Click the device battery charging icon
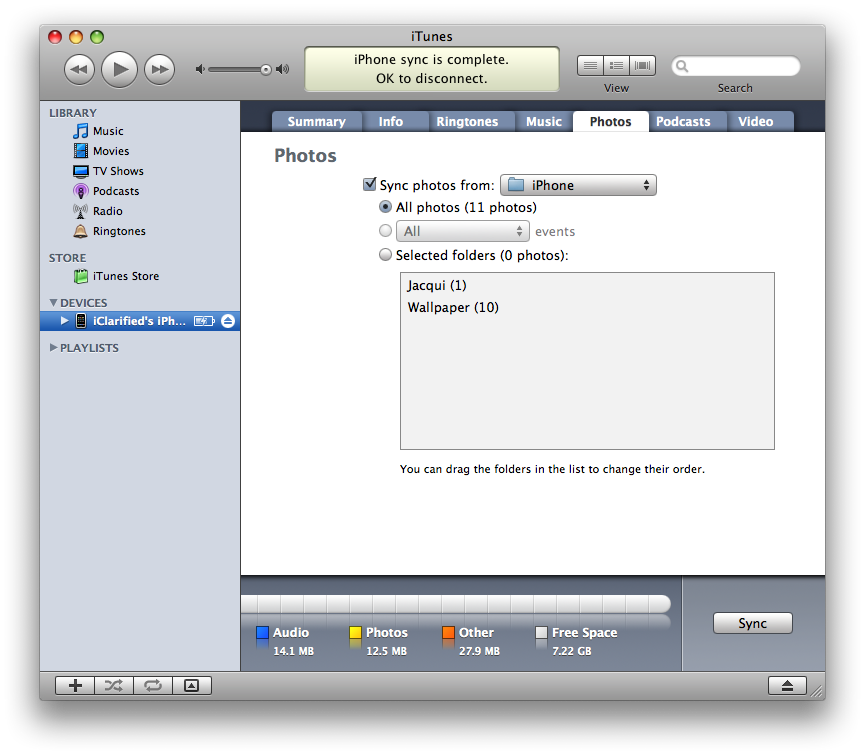Image resolution: width=865 pixels, height=755 pixels. tap(204, 321)
